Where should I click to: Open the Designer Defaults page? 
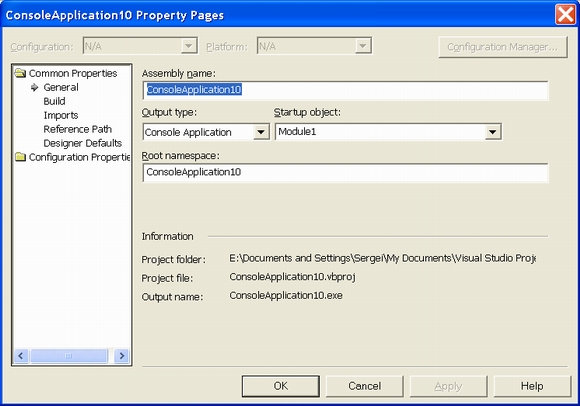click(82, 143)
